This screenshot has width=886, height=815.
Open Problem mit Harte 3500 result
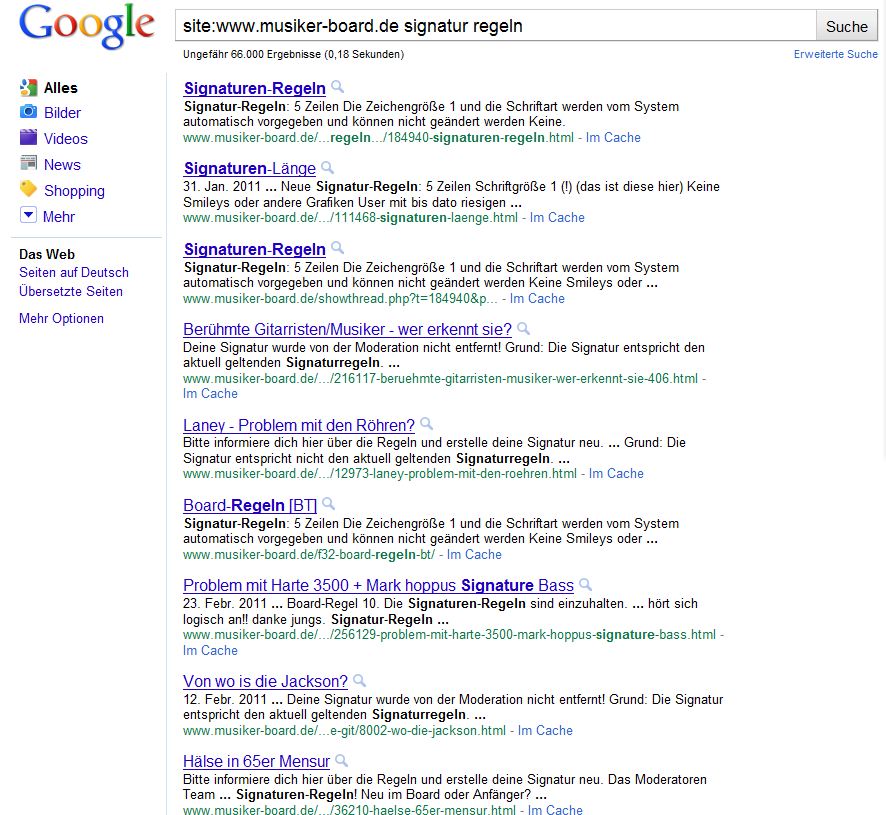tap(379, 586)
